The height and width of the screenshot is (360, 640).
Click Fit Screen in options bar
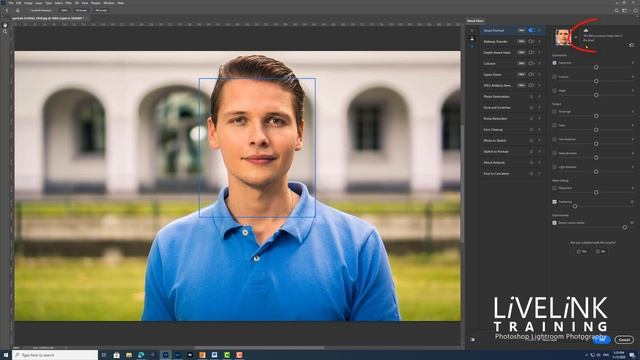point(81,11)
